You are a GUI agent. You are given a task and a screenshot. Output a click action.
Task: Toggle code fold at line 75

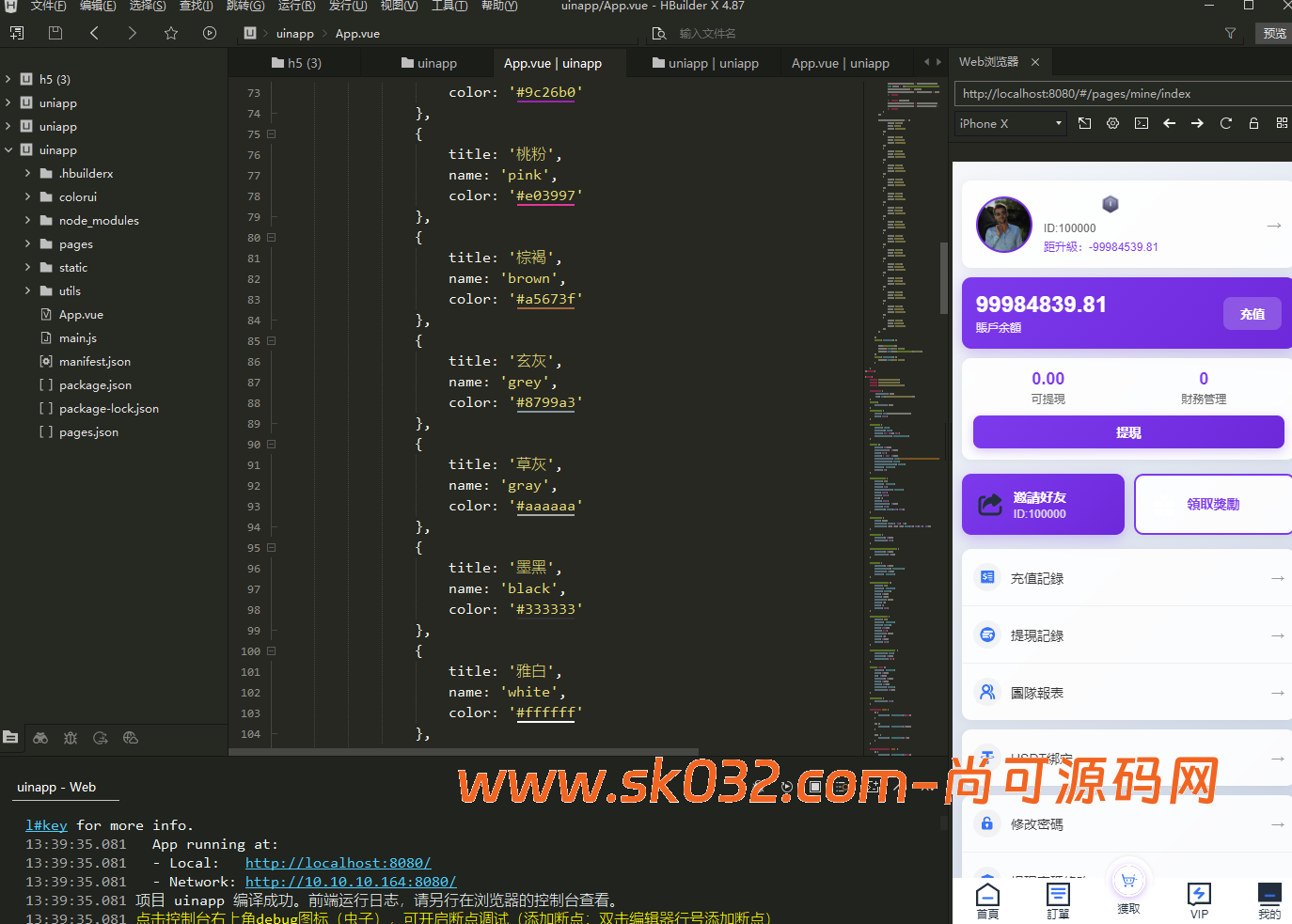[271, 134]
